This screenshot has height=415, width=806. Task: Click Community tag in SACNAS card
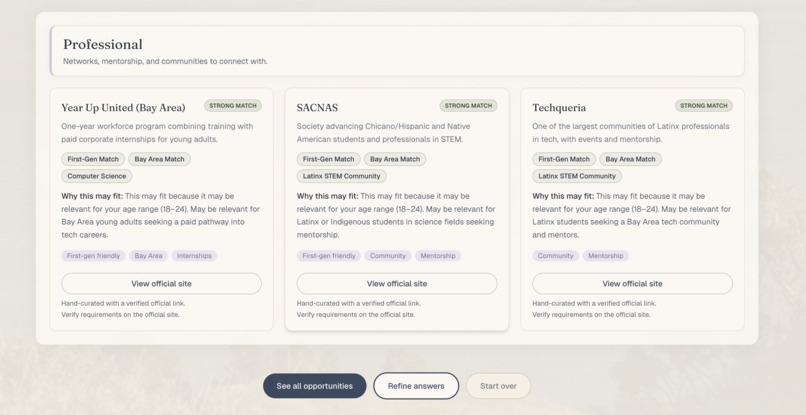click(388, 256)
